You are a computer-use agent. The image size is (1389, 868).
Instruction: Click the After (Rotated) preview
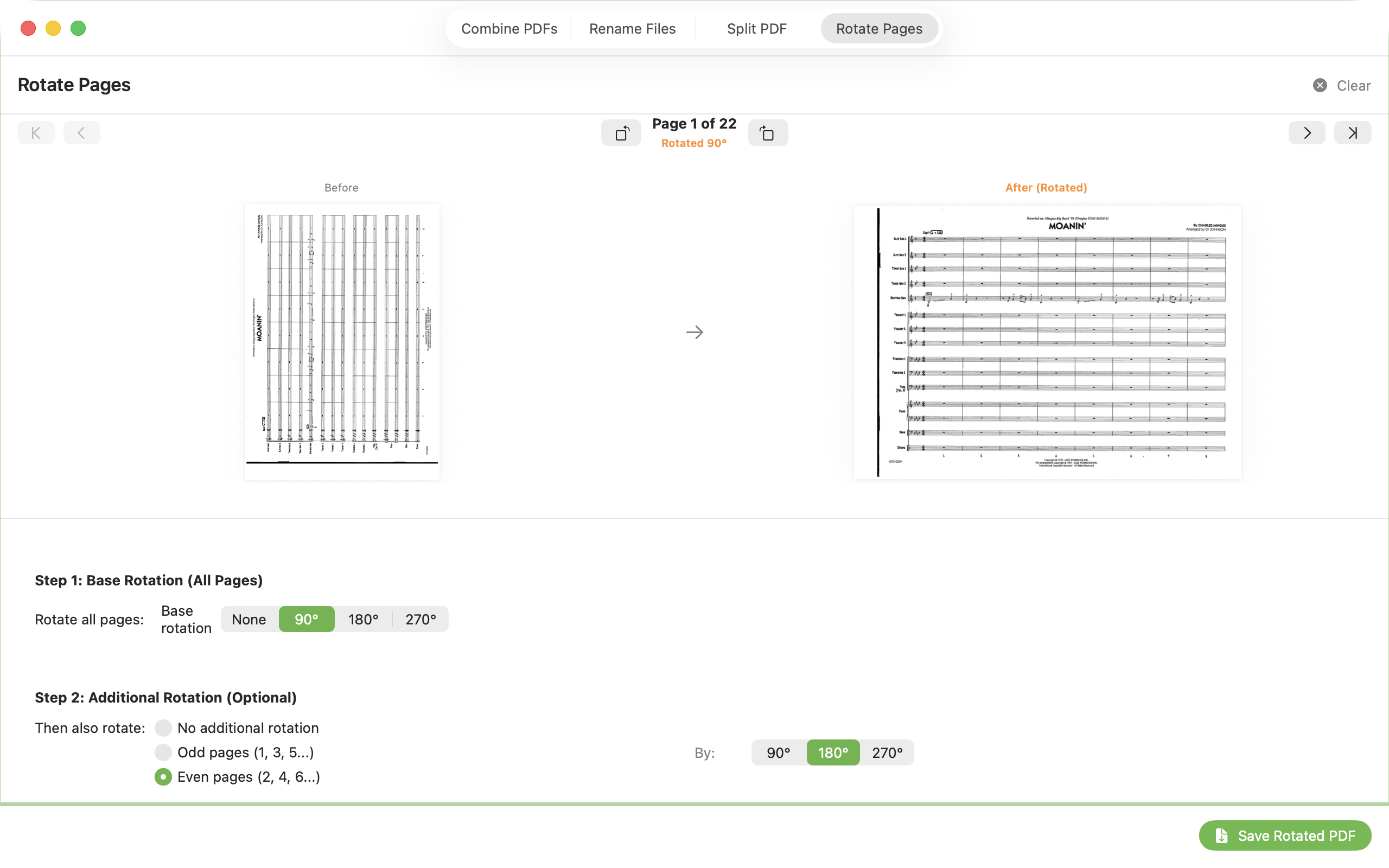click(x=1047, y=342)
